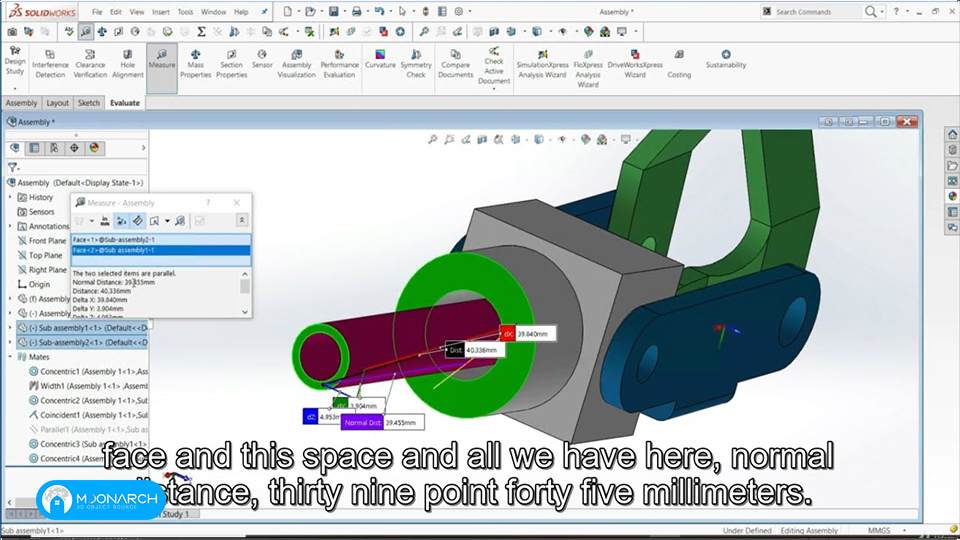
Task: Expand FeatureManager tabs with right chevron
Action: 143,148
